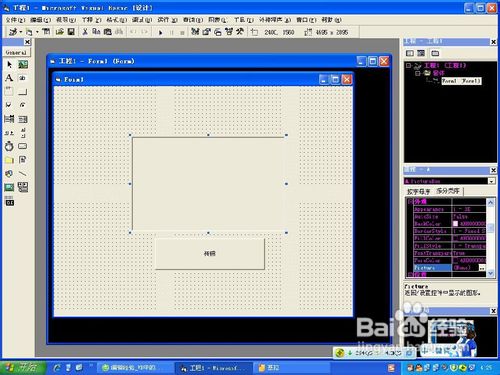Image resolution: width=500 pixels, height=375 pixels.
Task: Open Add Project dropdown arrow in toolbar
Action: (x=21, y=32)
